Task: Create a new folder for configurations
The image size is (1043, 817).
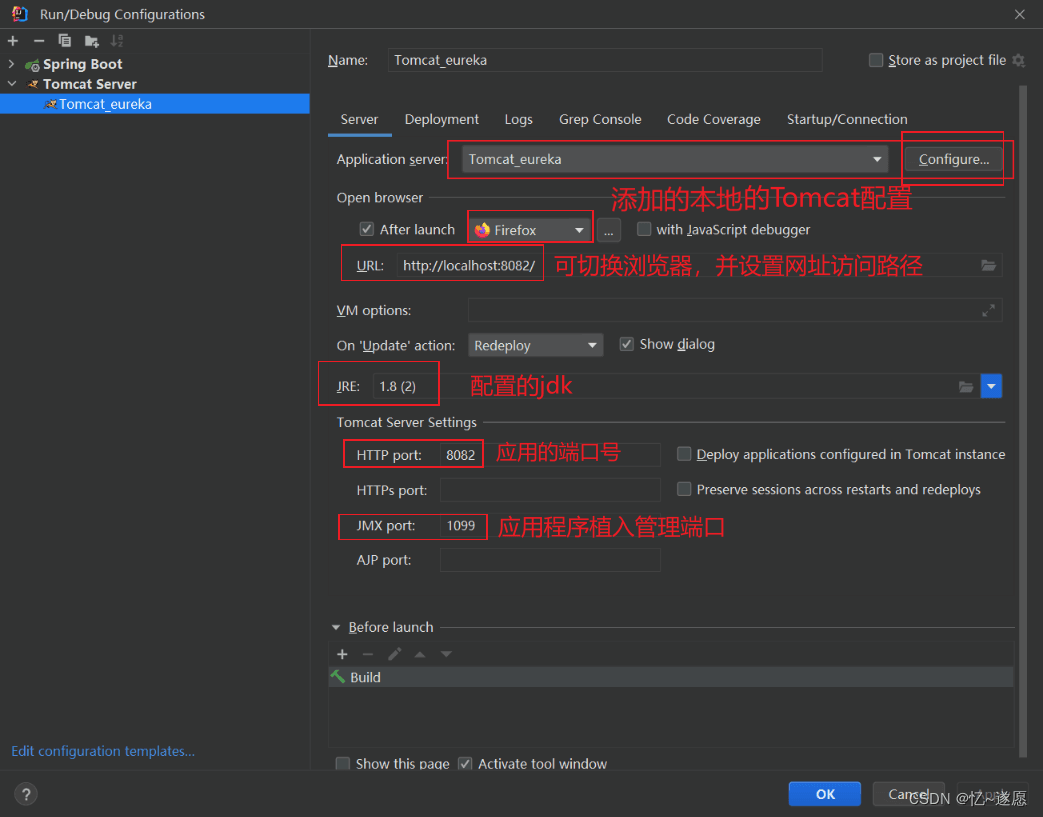Action: click(92, 41)
